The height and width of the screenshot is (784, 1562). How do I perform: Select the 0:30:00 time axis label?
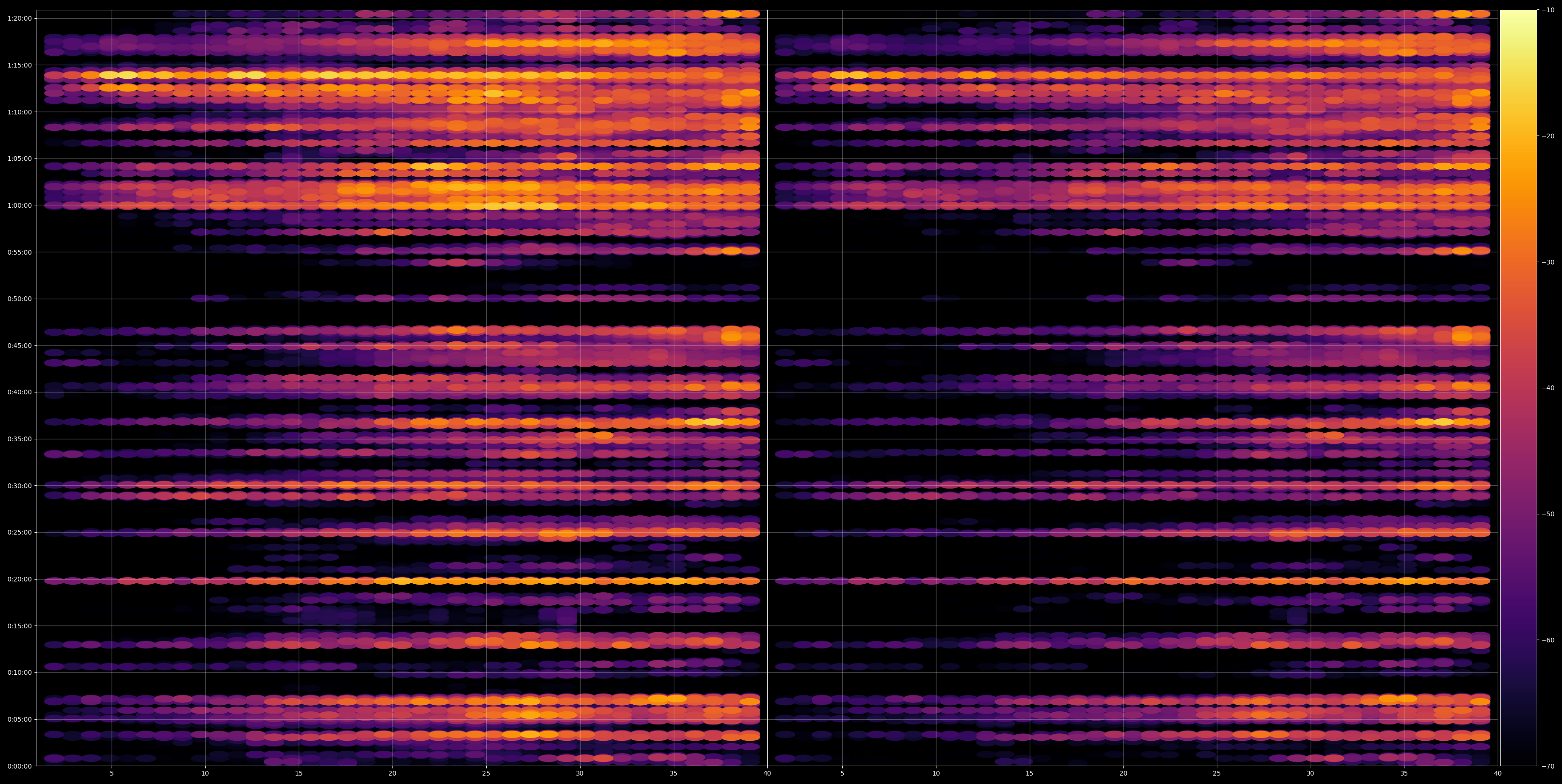pos(19,485)
